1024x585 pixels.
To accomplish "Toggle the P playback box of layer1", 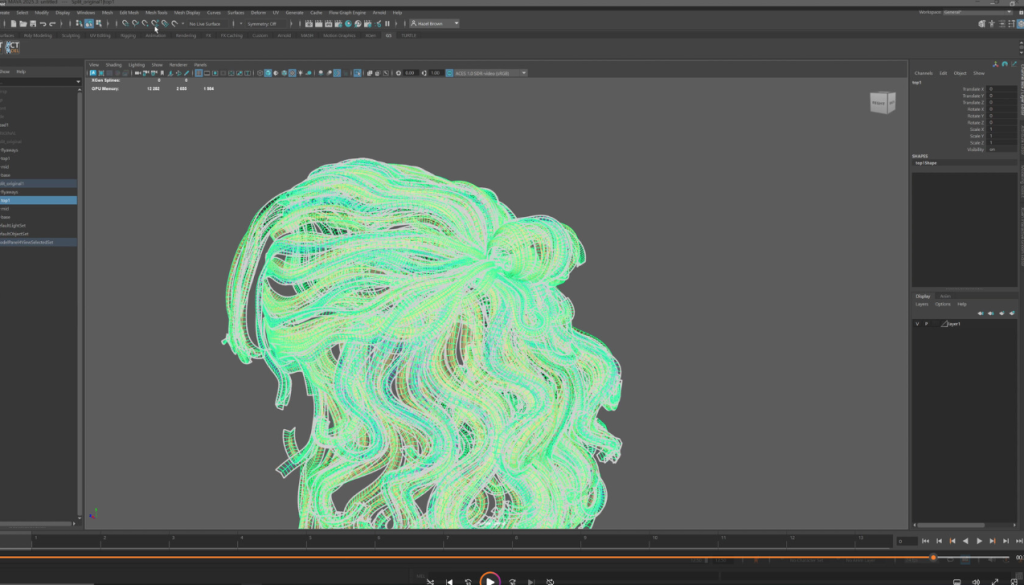I will coord(926,324).
